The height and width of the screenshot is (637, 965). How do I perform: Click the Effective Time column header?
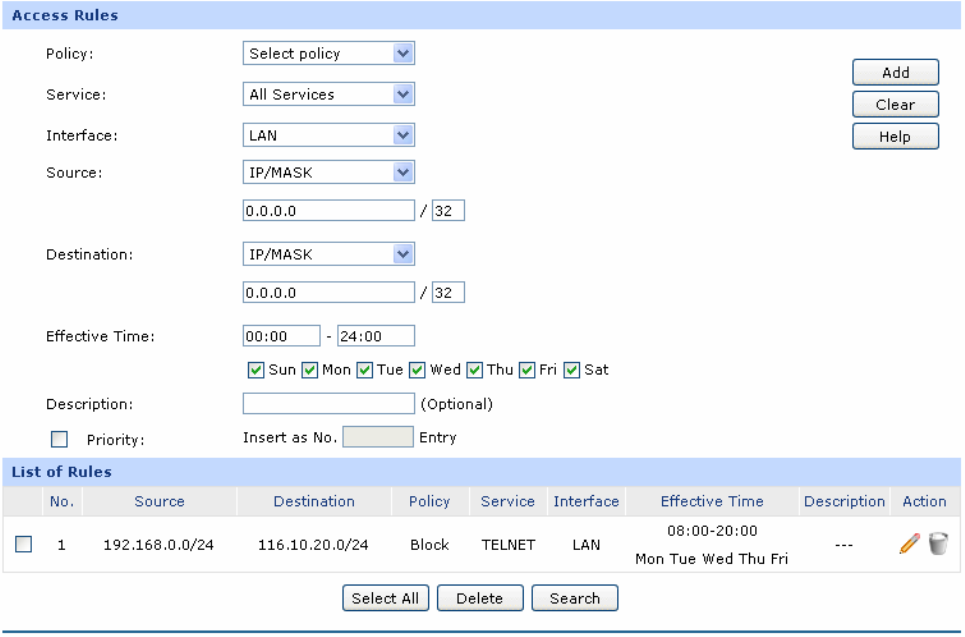tap(712, 502)
